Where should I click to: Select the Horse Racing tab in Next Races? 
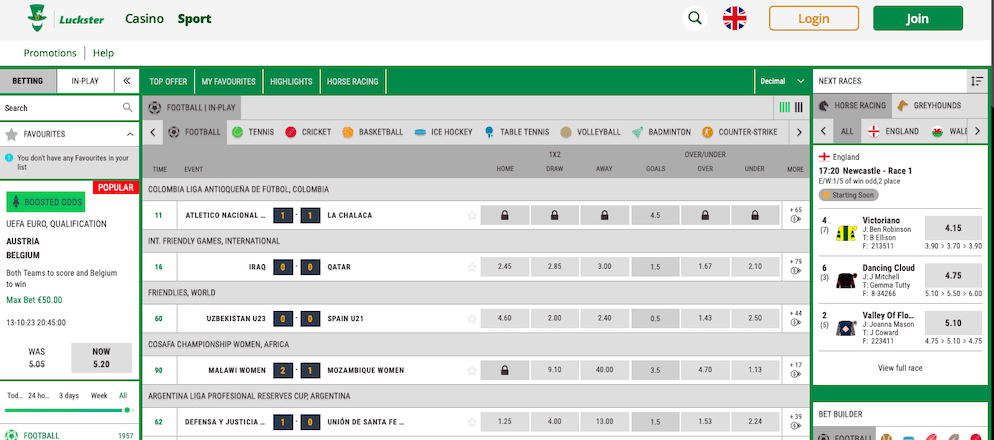pos(853,106)
